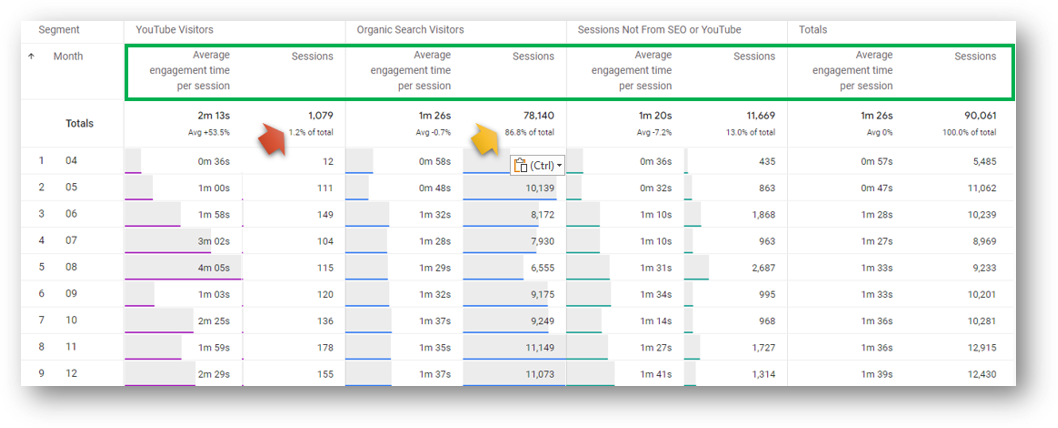Viewport: 1058px width, 428px height.
Task: Sort by Sessions under Sessions Not From SEO or YouTube
Action: click(754, 57)
